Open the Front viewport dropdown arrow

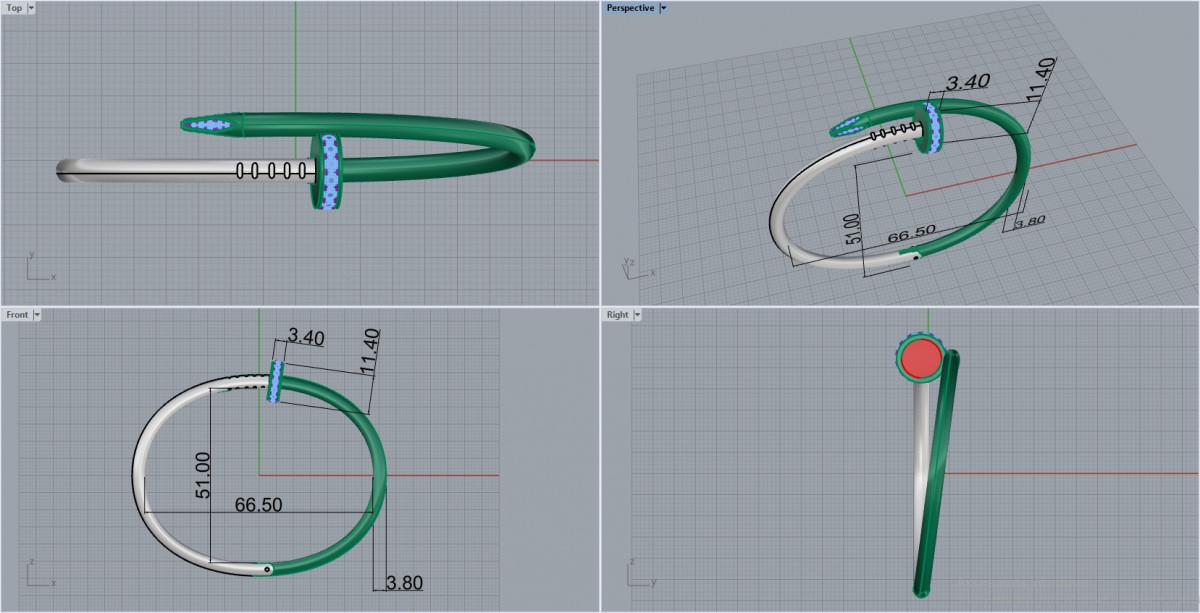pos(37,315)
